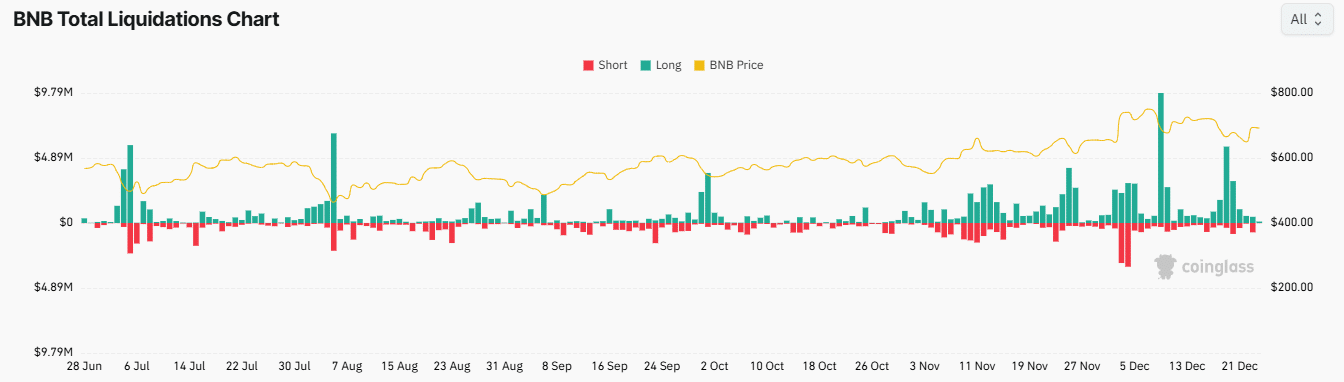
Task: Click the top $9.79M liquidation axis label
Action: point(53,93)
